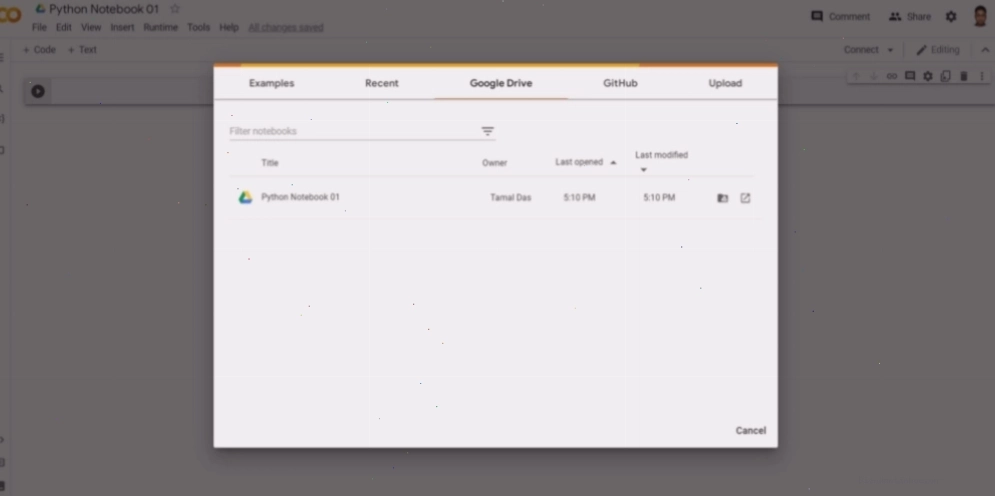This screenshot has height=497, width=995.
Task: Open the settings gear in header
Action: (x=951, y=17)
